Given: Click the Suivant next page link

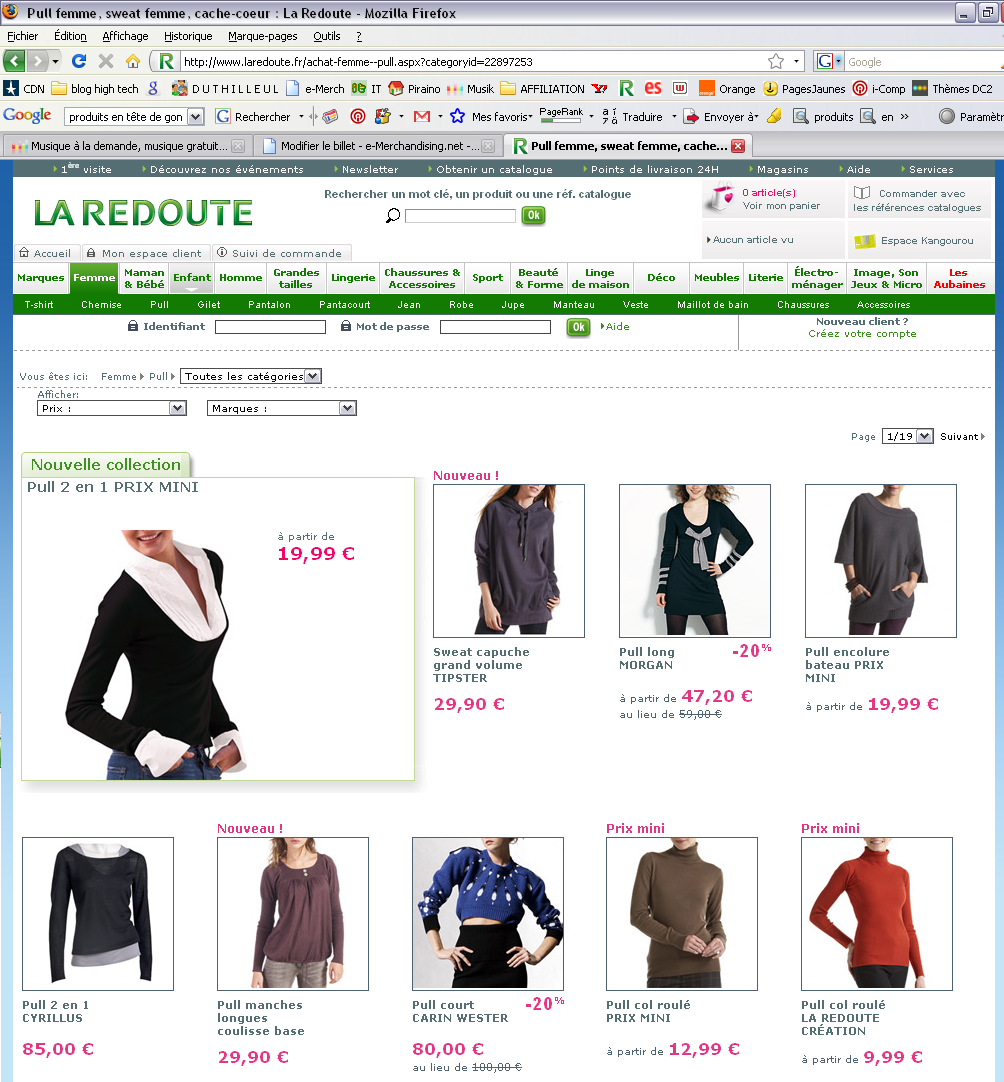Looking at the screenshot, I should click(x=962, y=437).
